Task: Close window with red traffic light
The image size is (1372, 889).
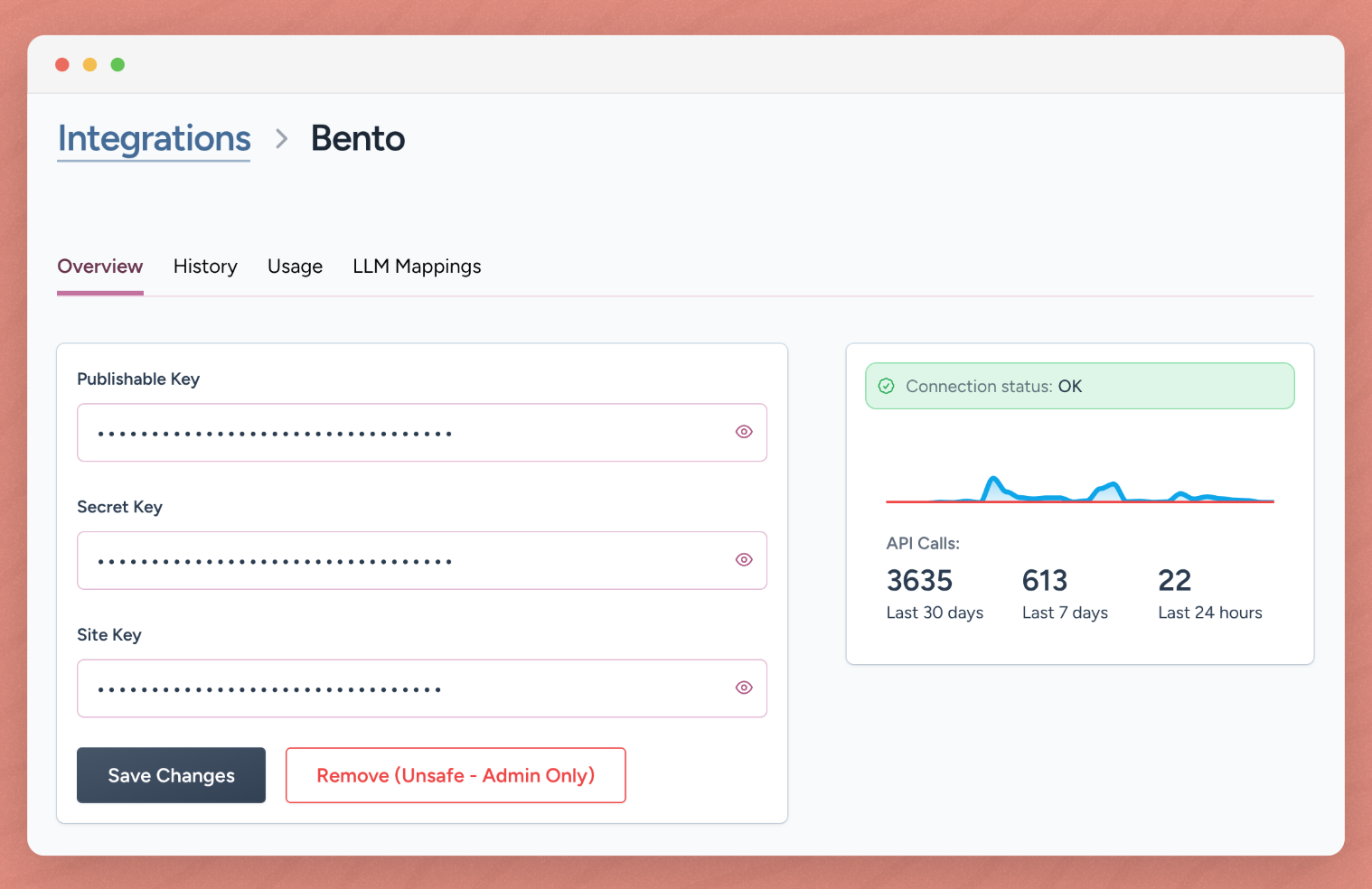Action: coord(62,64)
